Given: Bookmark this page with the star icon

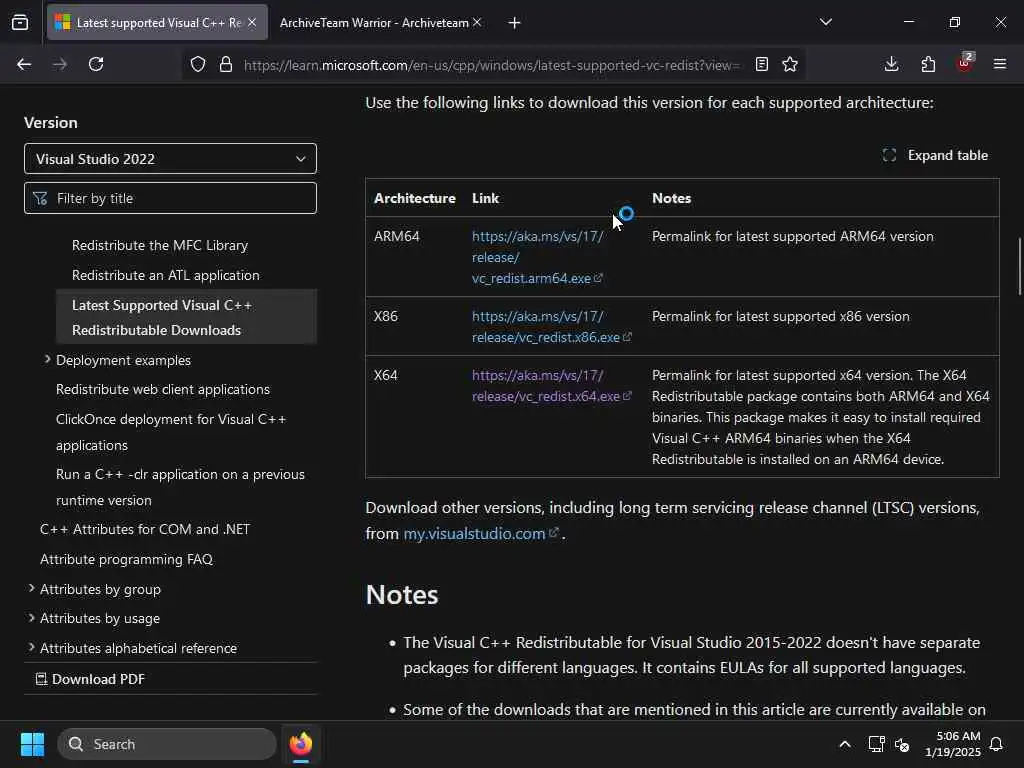Looking at the screenshot, I should point(790,64).
